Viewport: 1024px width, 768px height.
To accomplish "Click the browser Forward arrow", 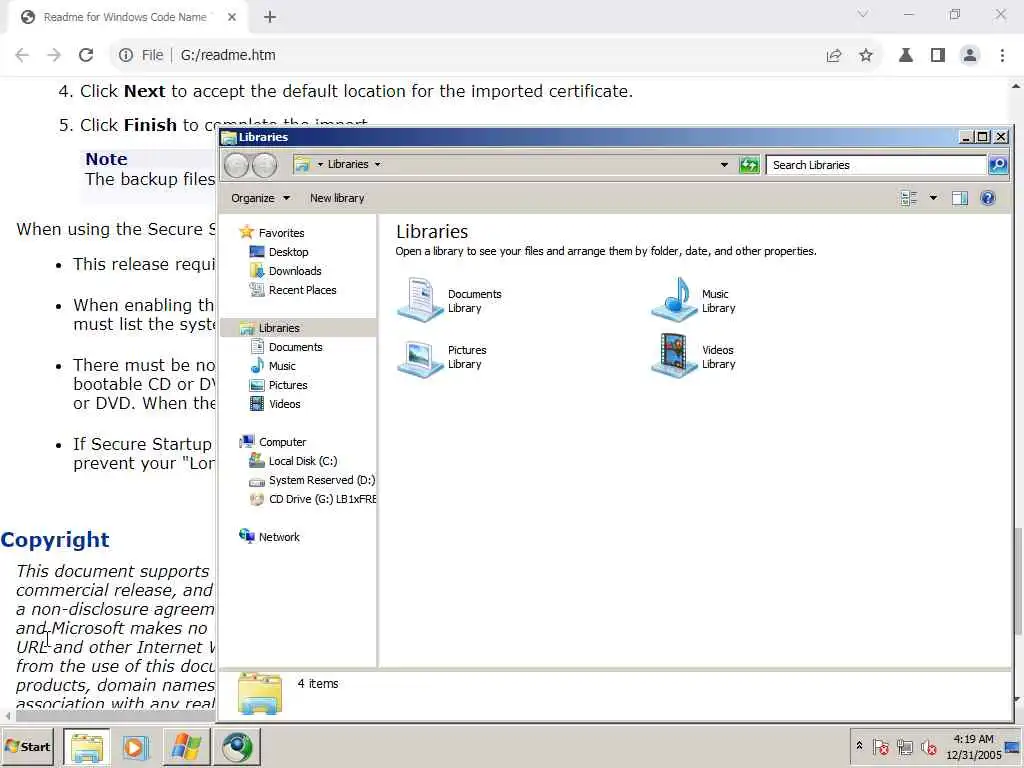I will coord(54,56).
